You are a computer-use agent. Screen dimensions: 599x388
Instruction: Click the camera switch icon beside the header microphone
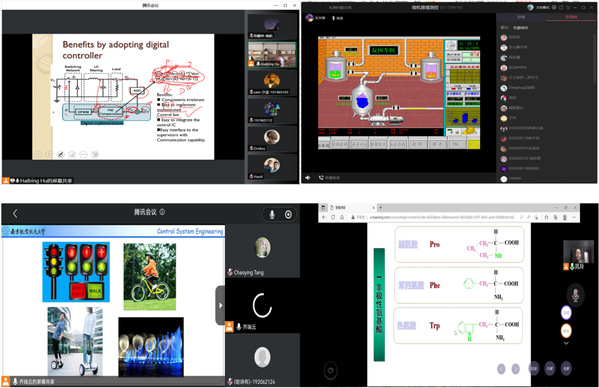coord(288,215)
